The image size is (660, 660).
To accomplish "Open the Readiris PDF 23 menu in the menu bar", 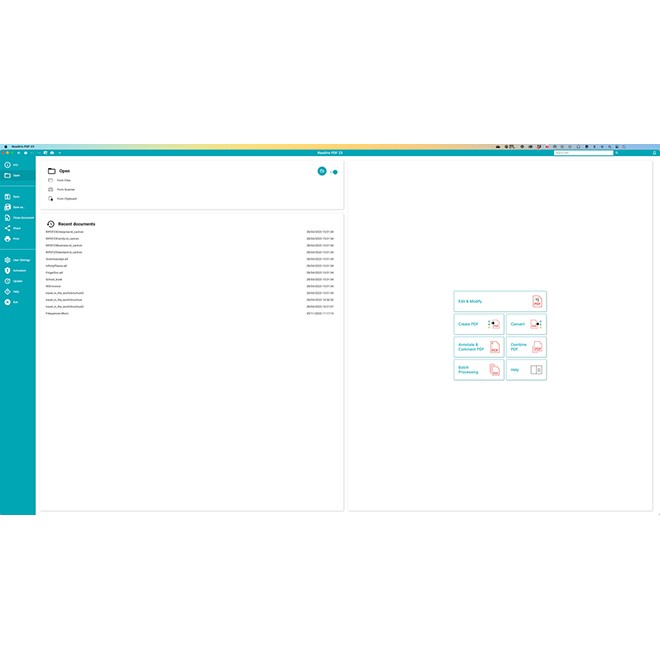I will point(23,147).
